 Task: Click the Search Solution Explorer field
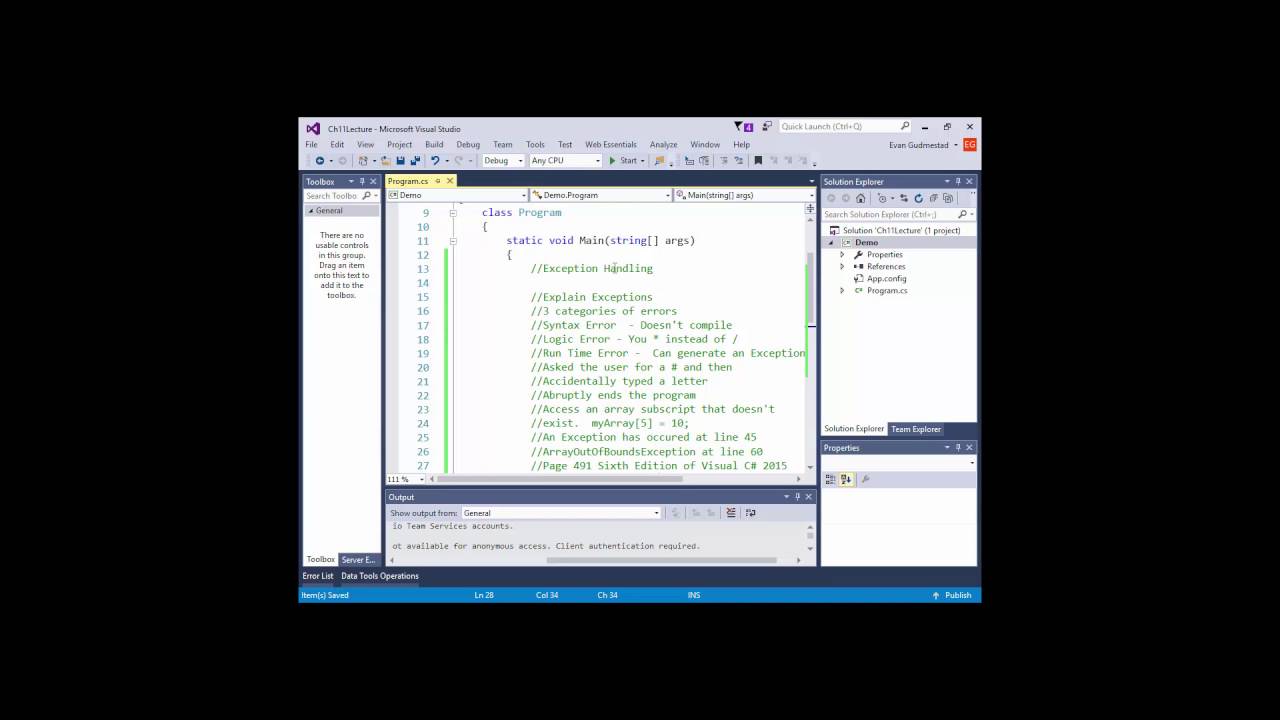point(897,215)
